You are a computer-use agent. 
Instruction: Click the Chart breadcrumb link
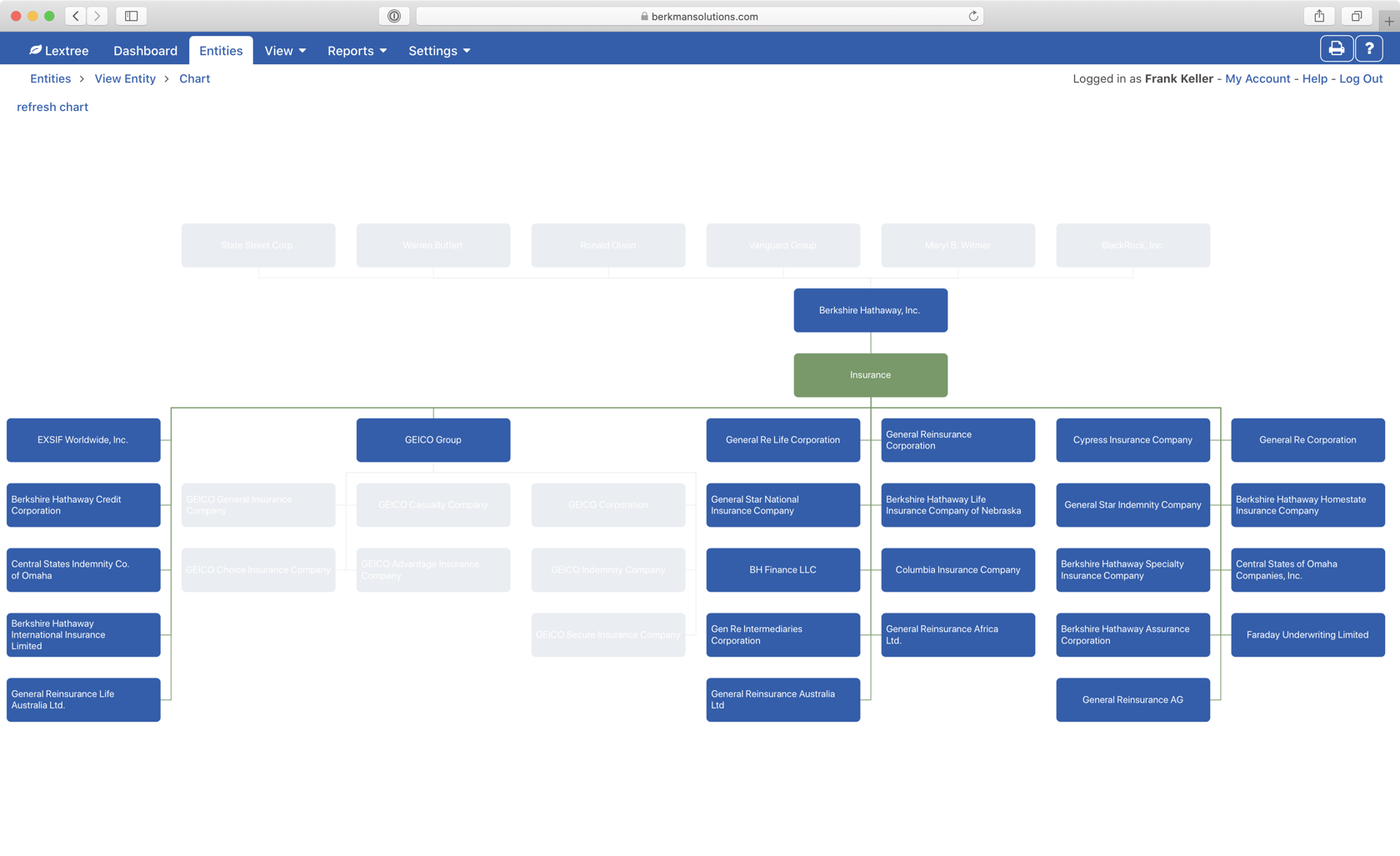click(194, 78)
